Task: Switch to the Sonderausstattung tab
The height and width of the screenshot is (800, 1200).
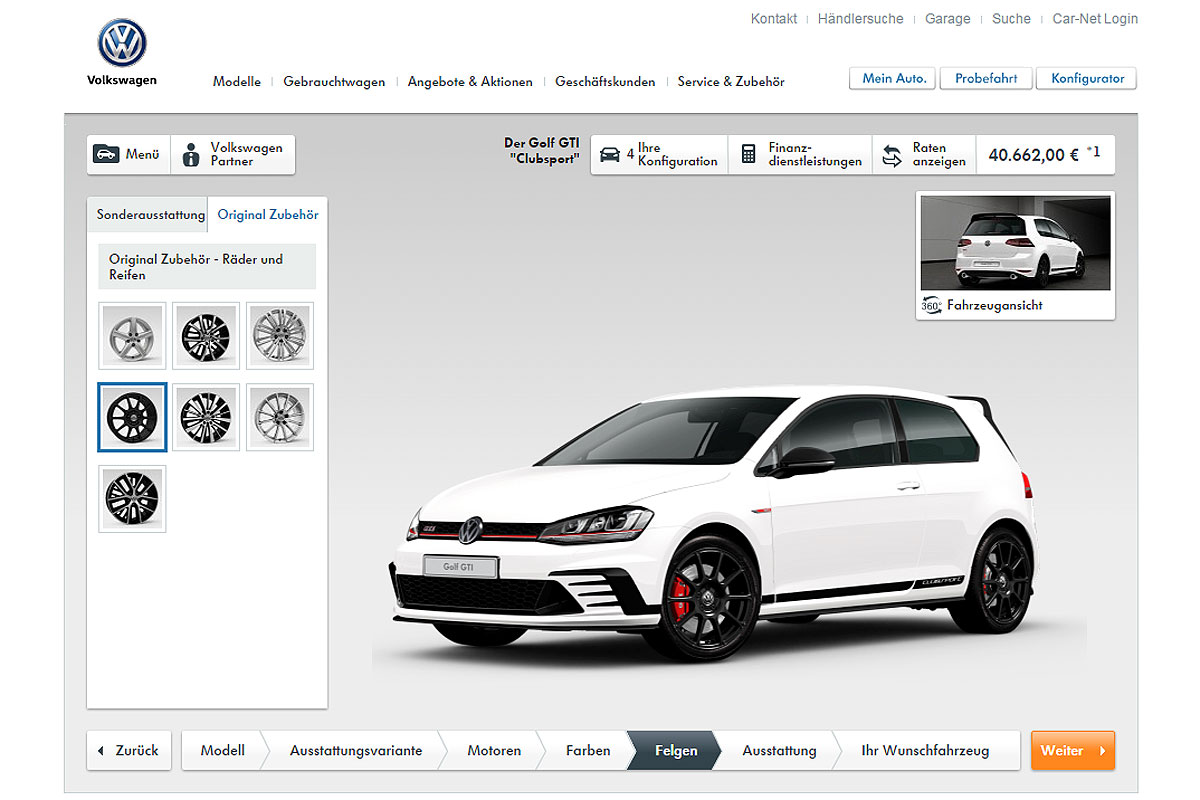Action: (151, 215)
